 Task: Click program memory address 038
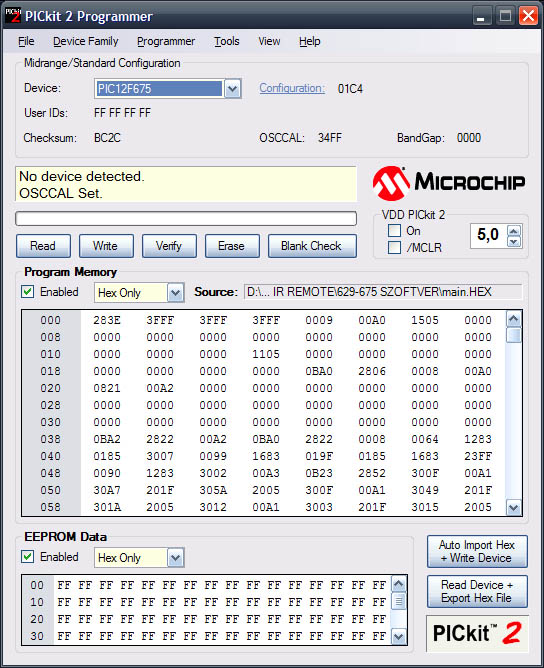pyautogui.click(x=51, y=439)
